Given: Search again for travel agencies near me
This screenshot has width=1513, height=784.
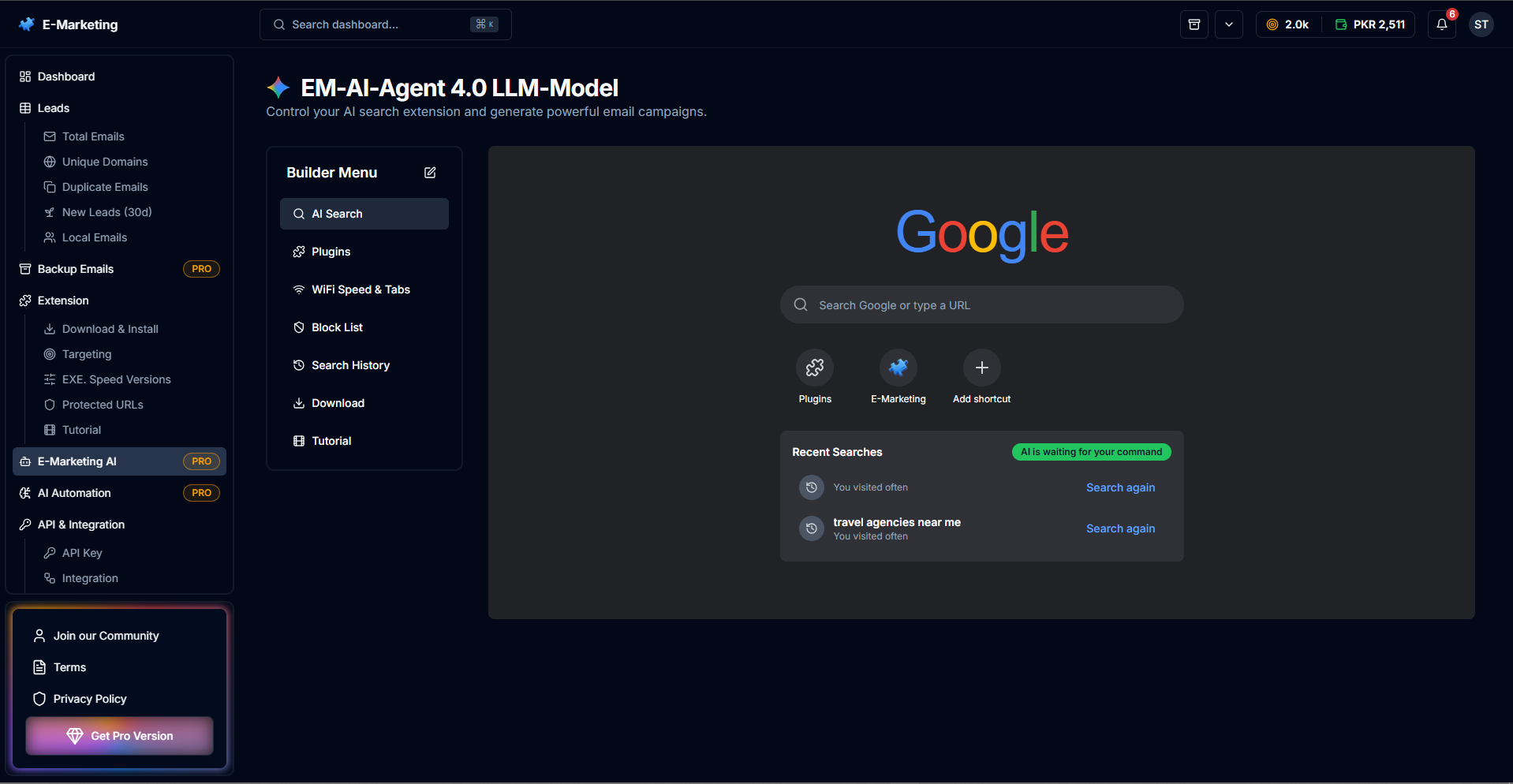Looking at the screenshot, I should tap(1120, 528).
